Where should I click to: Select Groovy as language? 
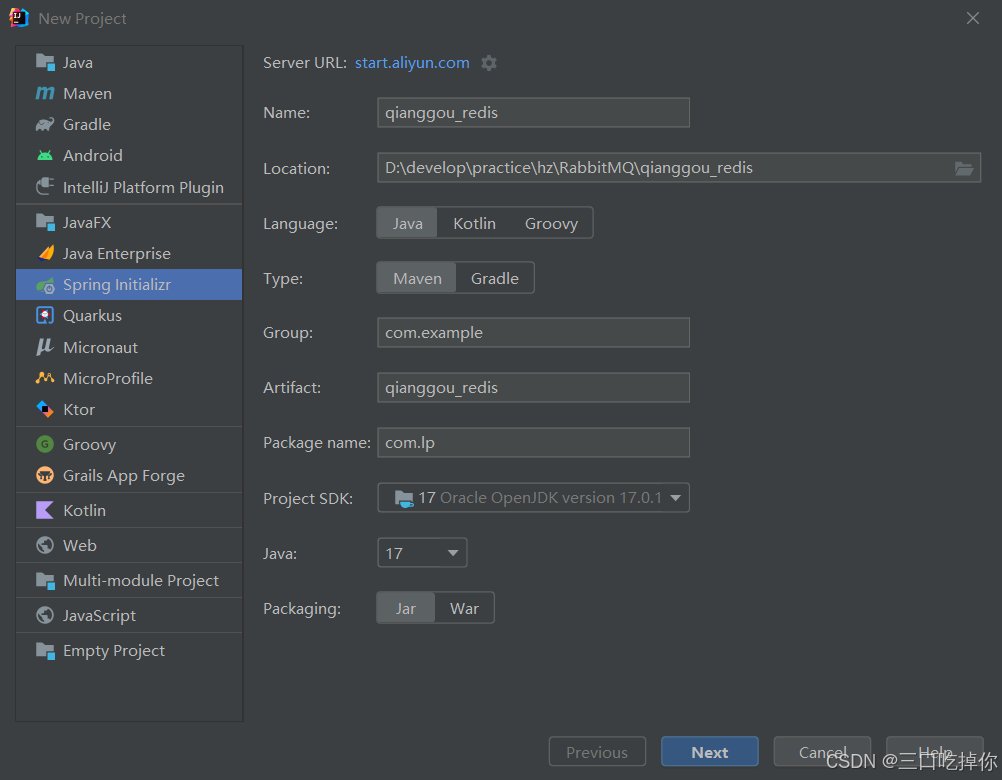pyautogui.click(x=551, y=223)
